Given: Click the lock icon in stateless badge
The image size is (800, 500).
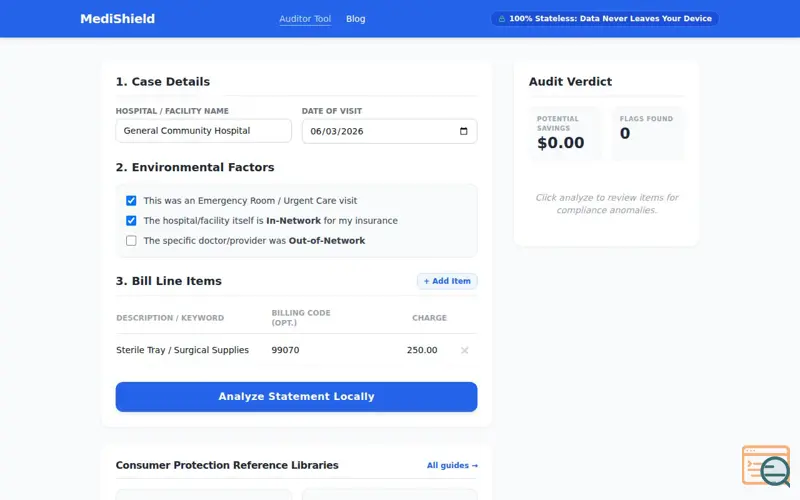Looking at the screenshot, I should [x=502, y=19].
